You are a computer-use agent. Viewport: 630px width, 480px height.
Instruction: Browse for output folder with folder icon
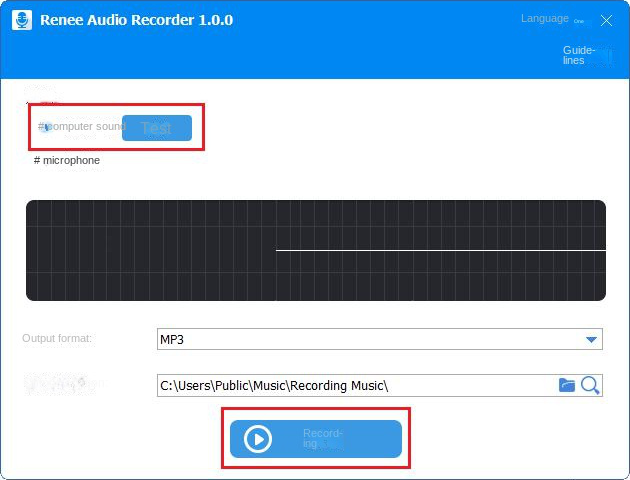(567, 385)
